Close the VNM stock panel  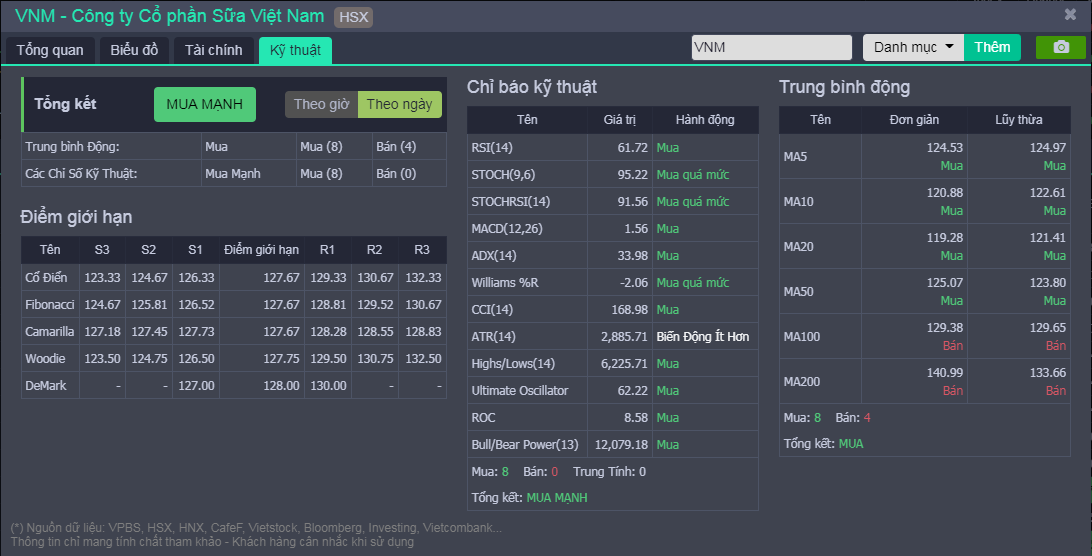pyautogui.click(x=1070, y=15)
